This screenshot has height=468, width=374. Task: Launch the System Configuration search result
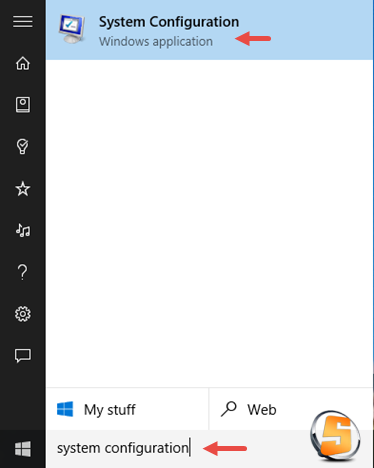209,30
